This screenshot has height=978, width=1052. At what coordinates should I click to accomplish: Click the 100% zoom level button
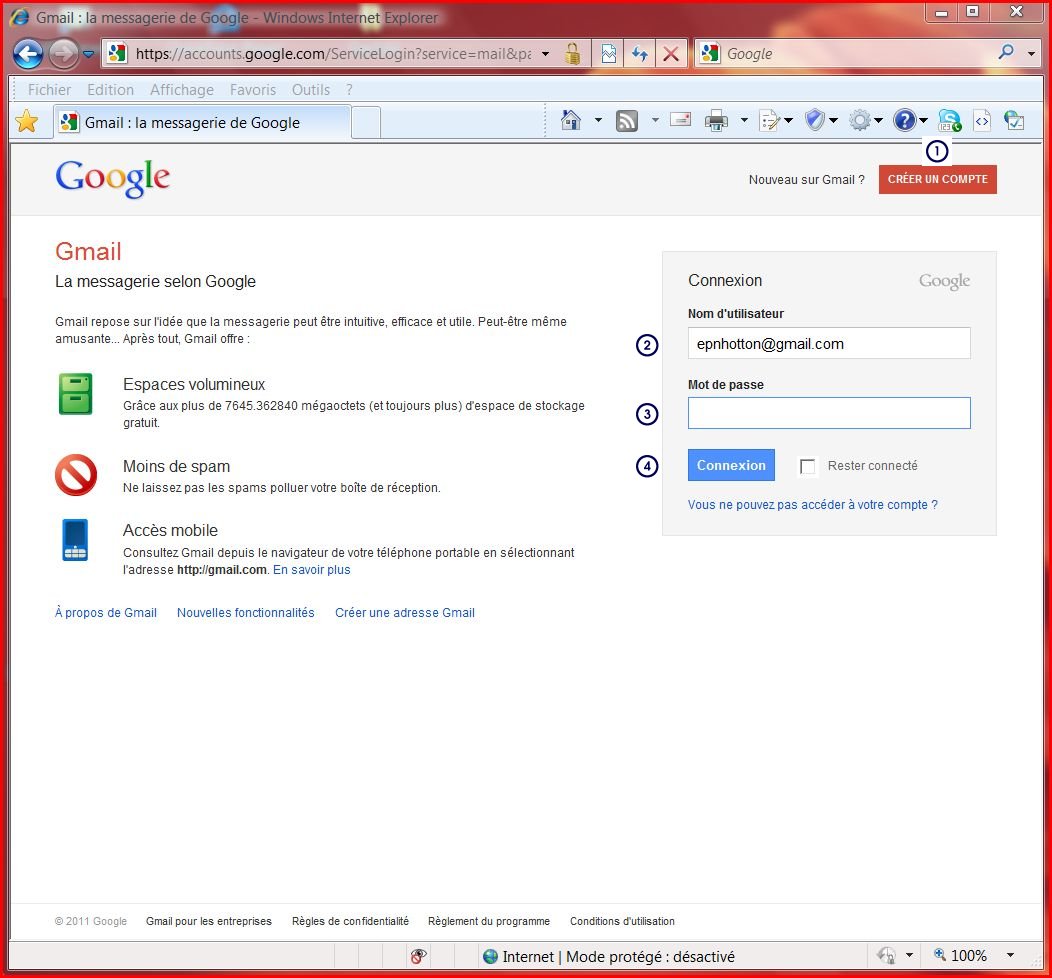(960, 955)
